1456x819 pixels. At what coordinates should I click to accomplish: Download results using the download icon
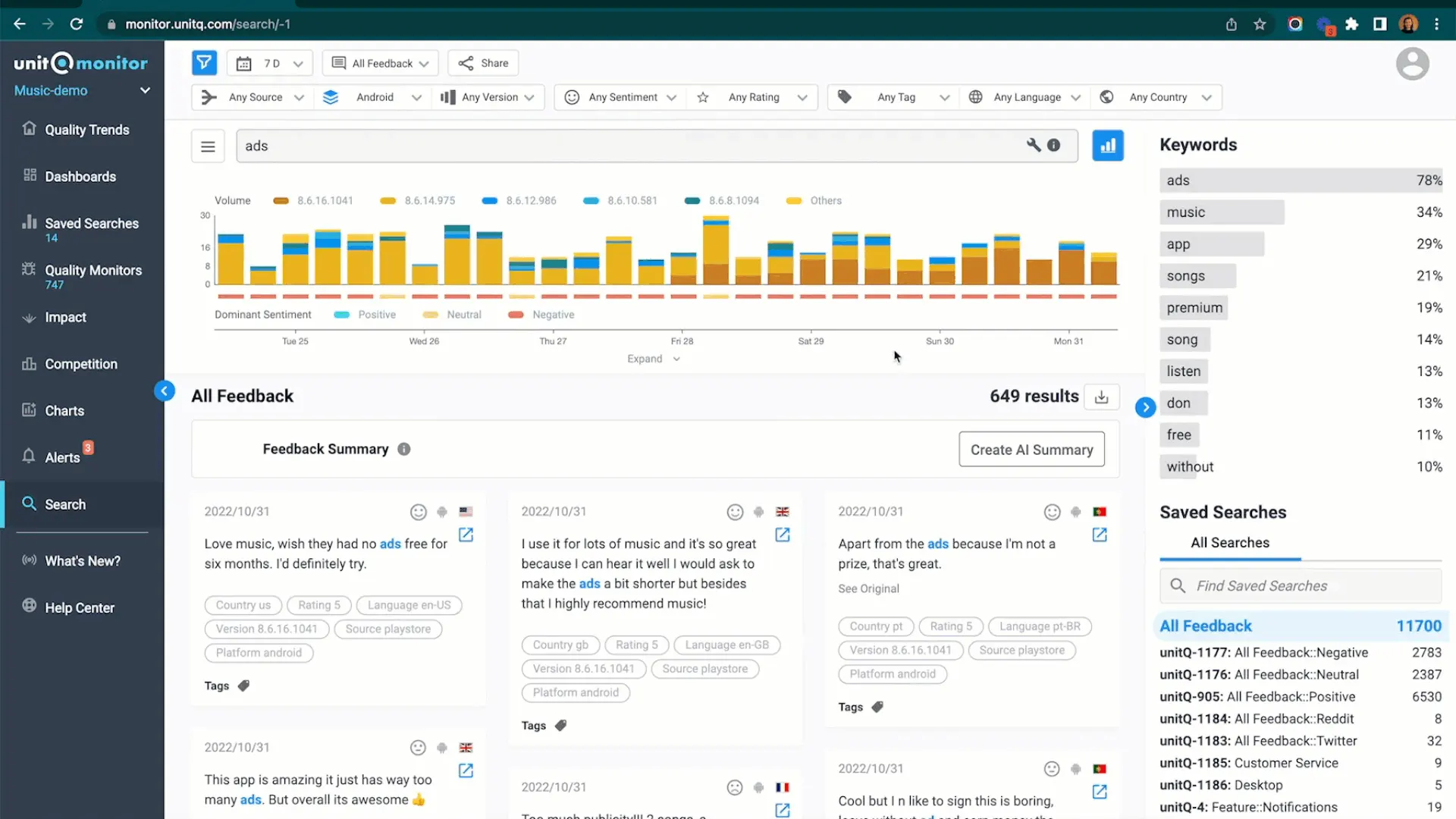click(1102, 397)
